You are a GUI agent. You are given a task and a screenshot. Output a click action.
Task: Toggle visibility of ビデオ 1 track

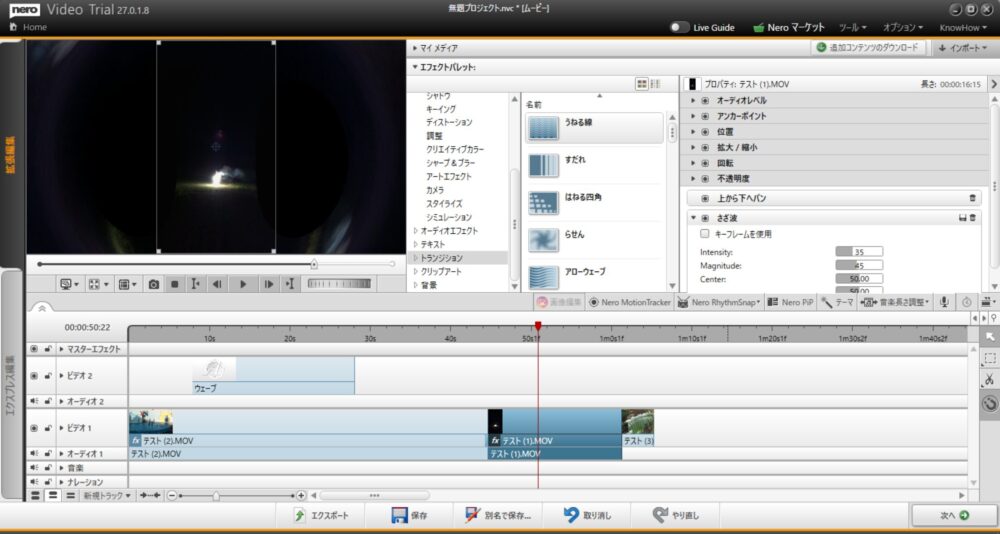(x=34, y=428)
